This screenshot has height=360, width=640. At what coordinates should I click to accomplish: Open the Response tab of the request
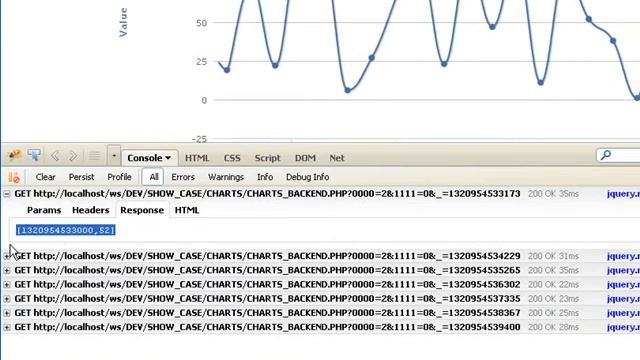142,210
